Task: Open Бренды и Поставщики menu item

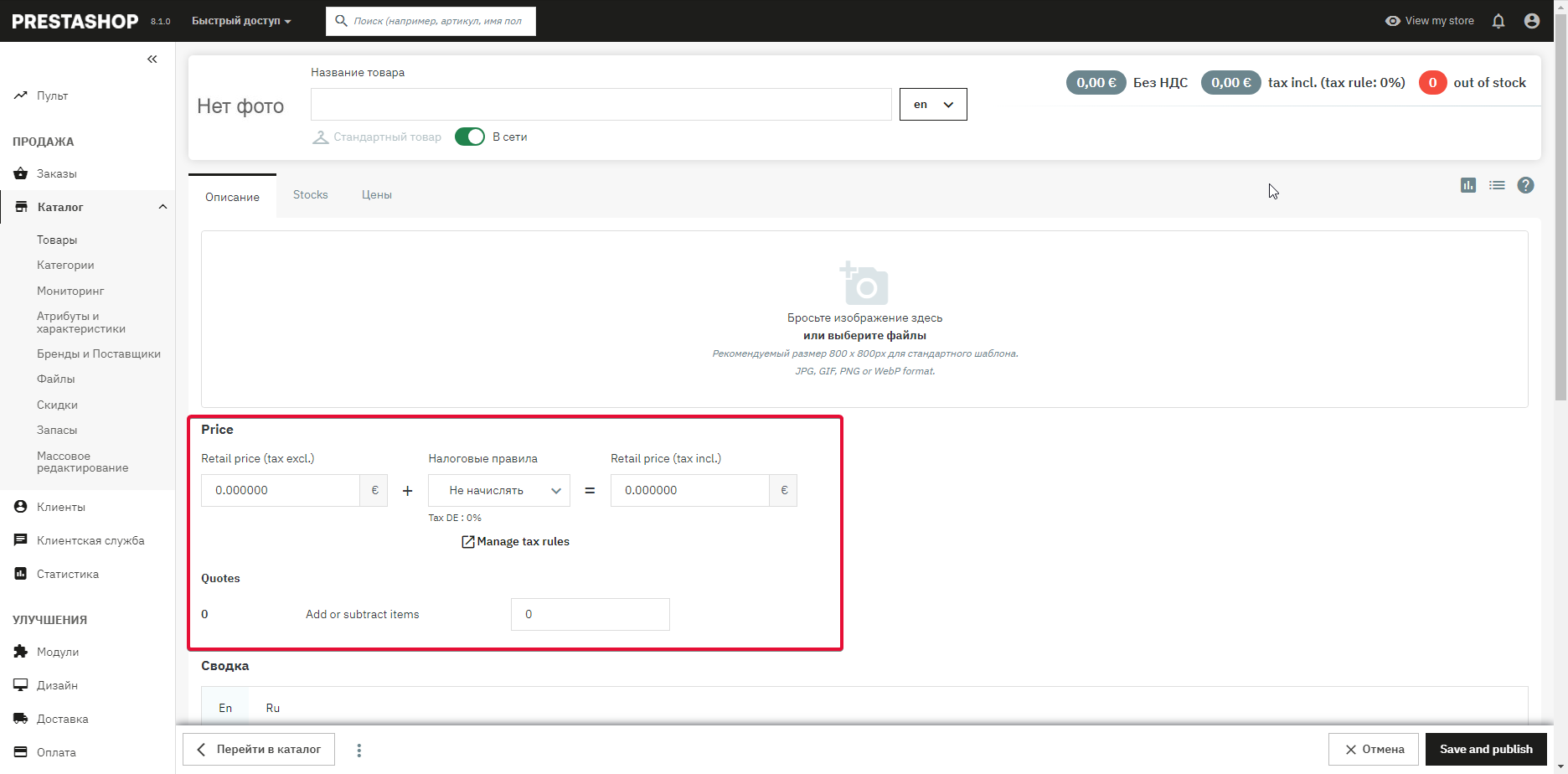Action: pyautogui.click(x=99, y=353)
